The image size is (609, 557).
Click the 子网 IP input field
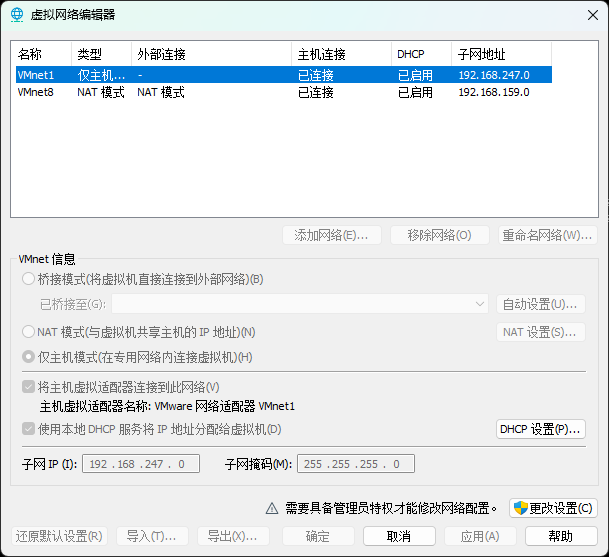[x=142, y=464]
